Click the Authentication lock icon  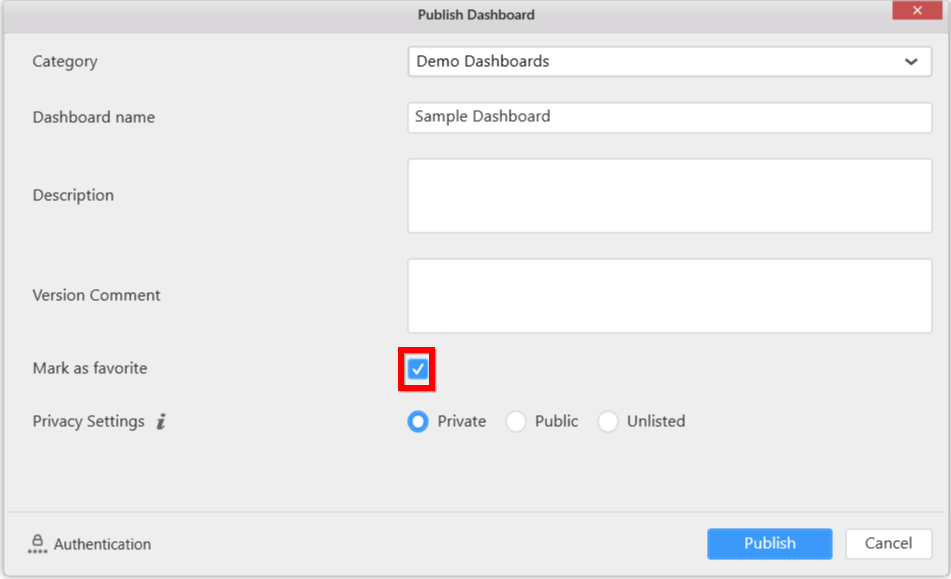pos(38,544)
